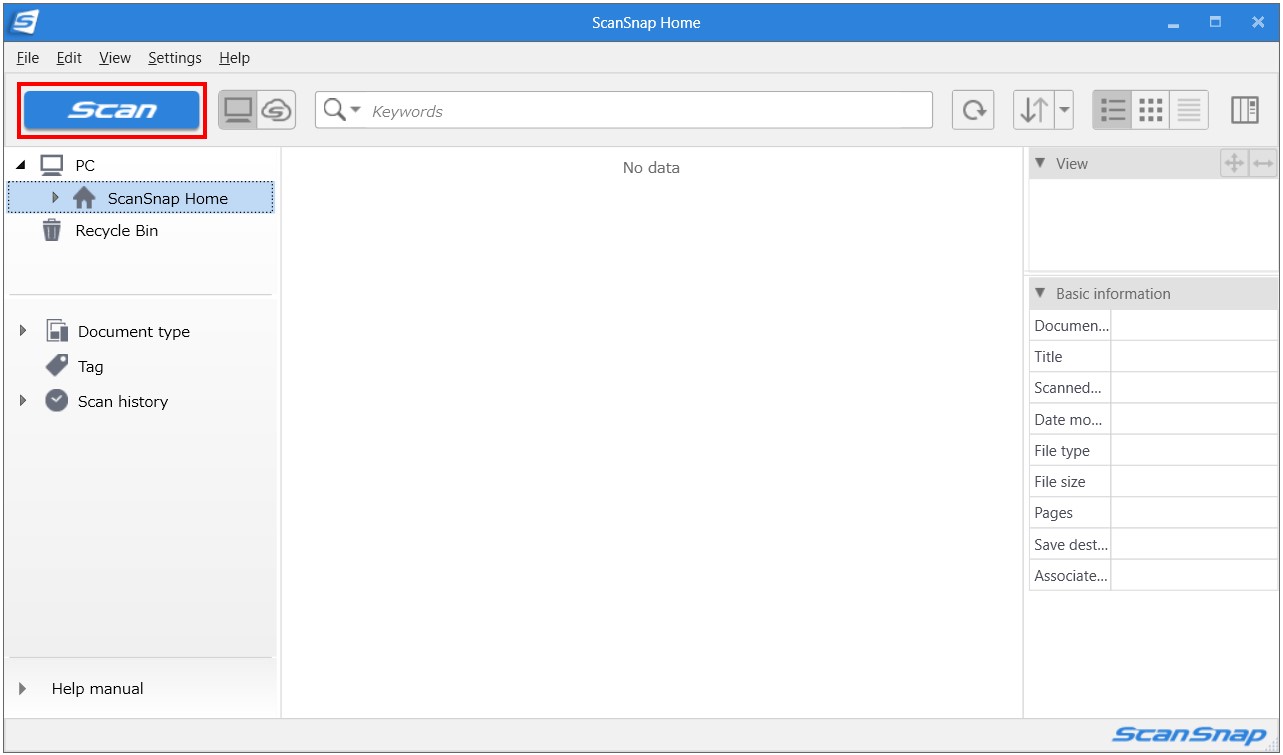Viewport: 1283px width, 755px height.
Task: Click the Document type icon
Action: coord(57,331)
